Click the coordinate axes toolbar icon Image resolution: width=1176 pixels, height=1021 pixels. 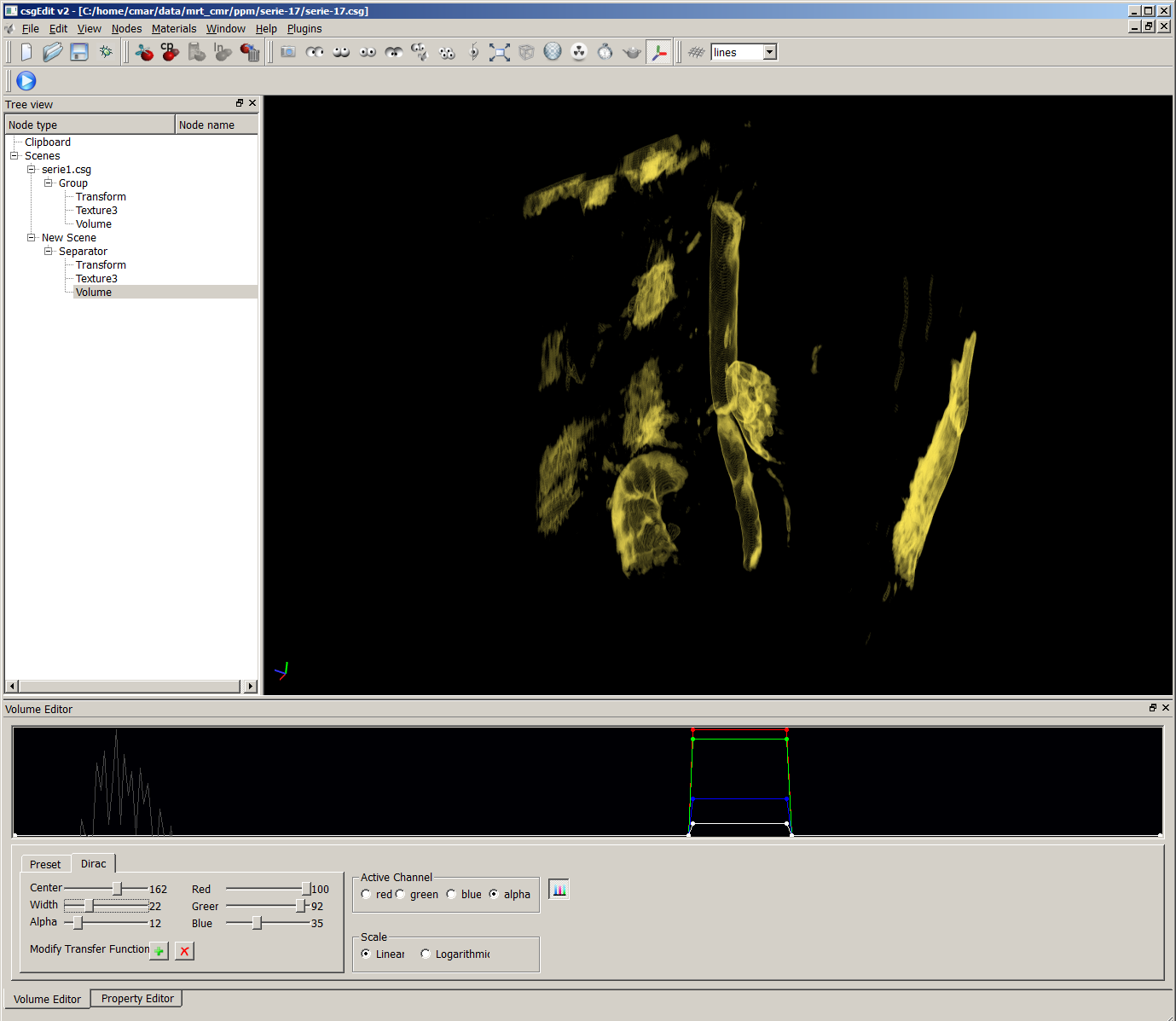(x=658, y=52)
